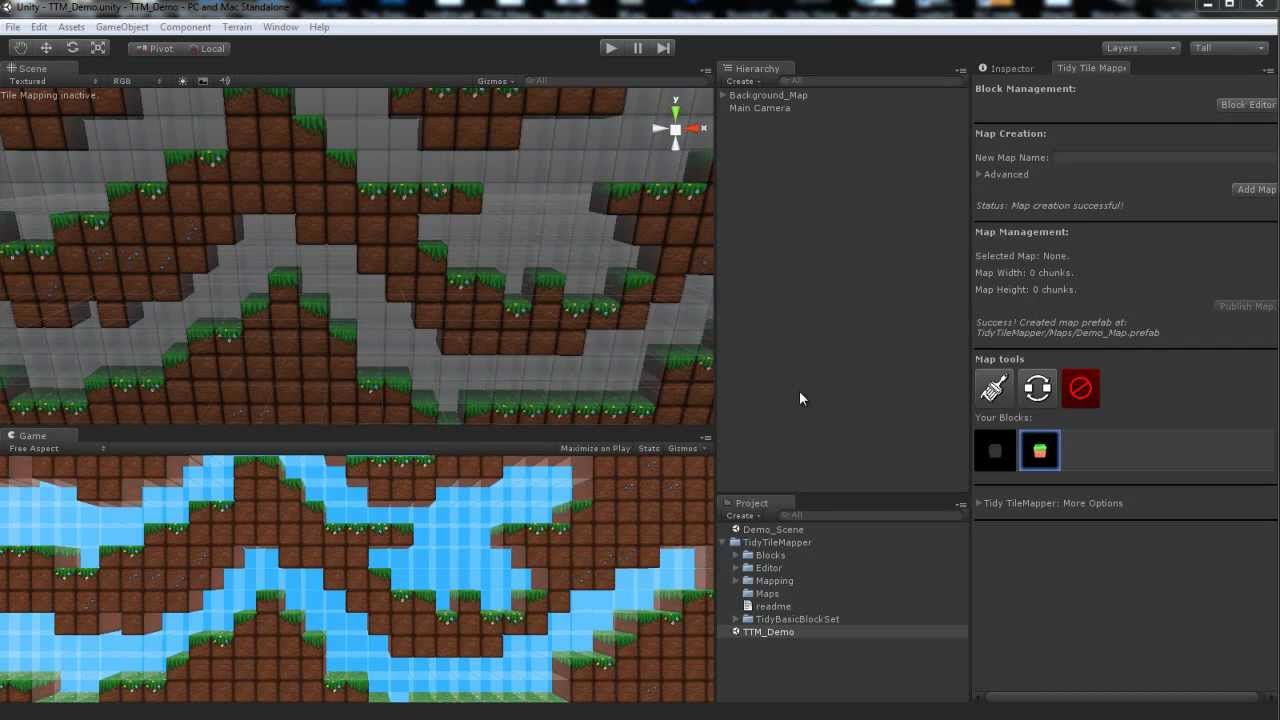Open Hierarchy Create dropdown

(744, 81)
